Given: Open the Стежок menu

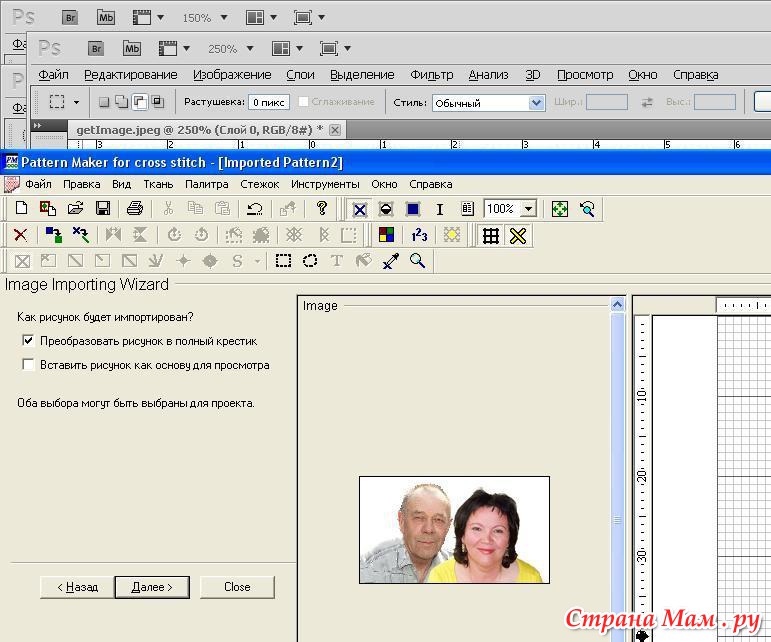Looking at the screenshot, I should pyautogui.click(x=260, y=184).
